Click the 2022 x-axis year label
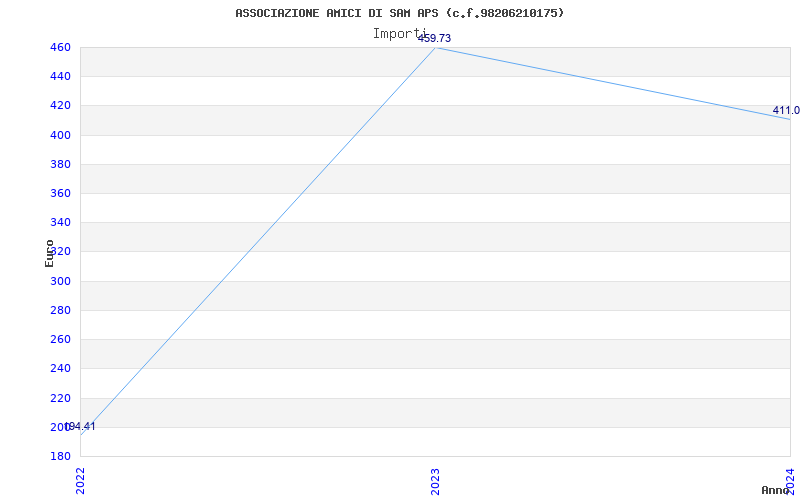Viewport: 800px width, 500px height. point(80,480)
